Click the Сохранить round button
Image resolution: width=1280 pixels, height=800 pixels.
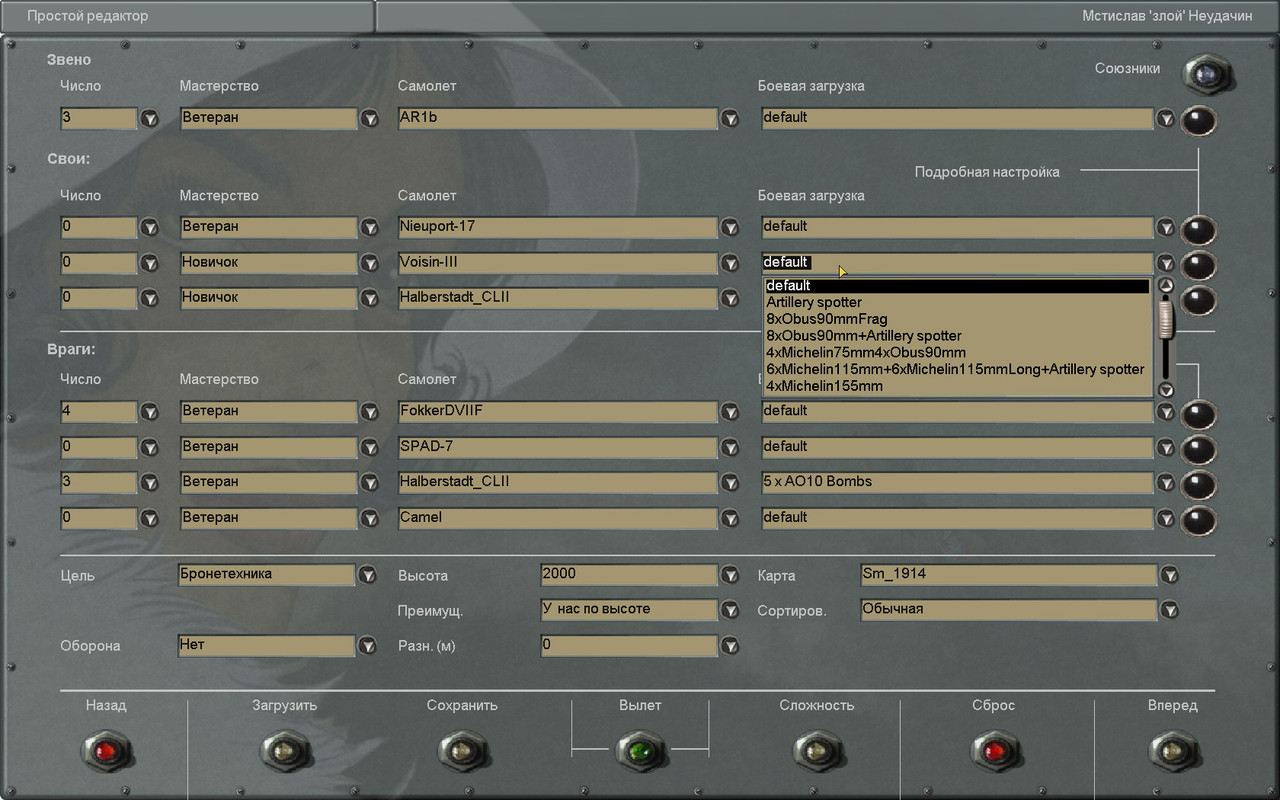tap(462, 750)
